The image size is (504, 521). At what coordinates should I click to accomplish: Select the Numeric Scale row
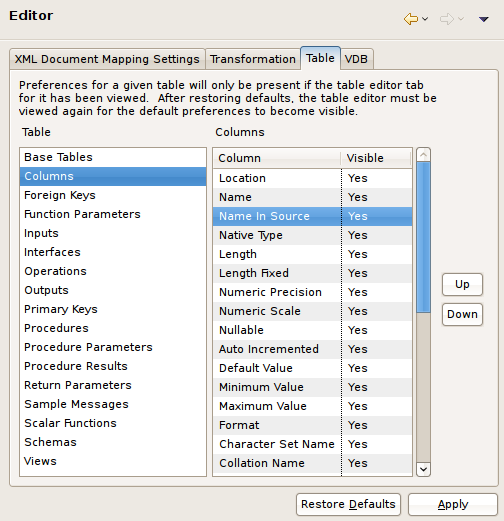313,311
